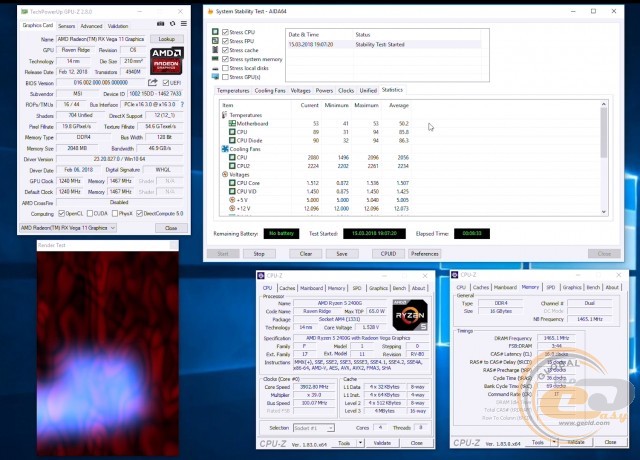Image resolution: width=640 pixels, height=460 pixels.
Task: Open the Tools dropdown arrow in CPU-Z CPU window
Action: pos(360,442)
